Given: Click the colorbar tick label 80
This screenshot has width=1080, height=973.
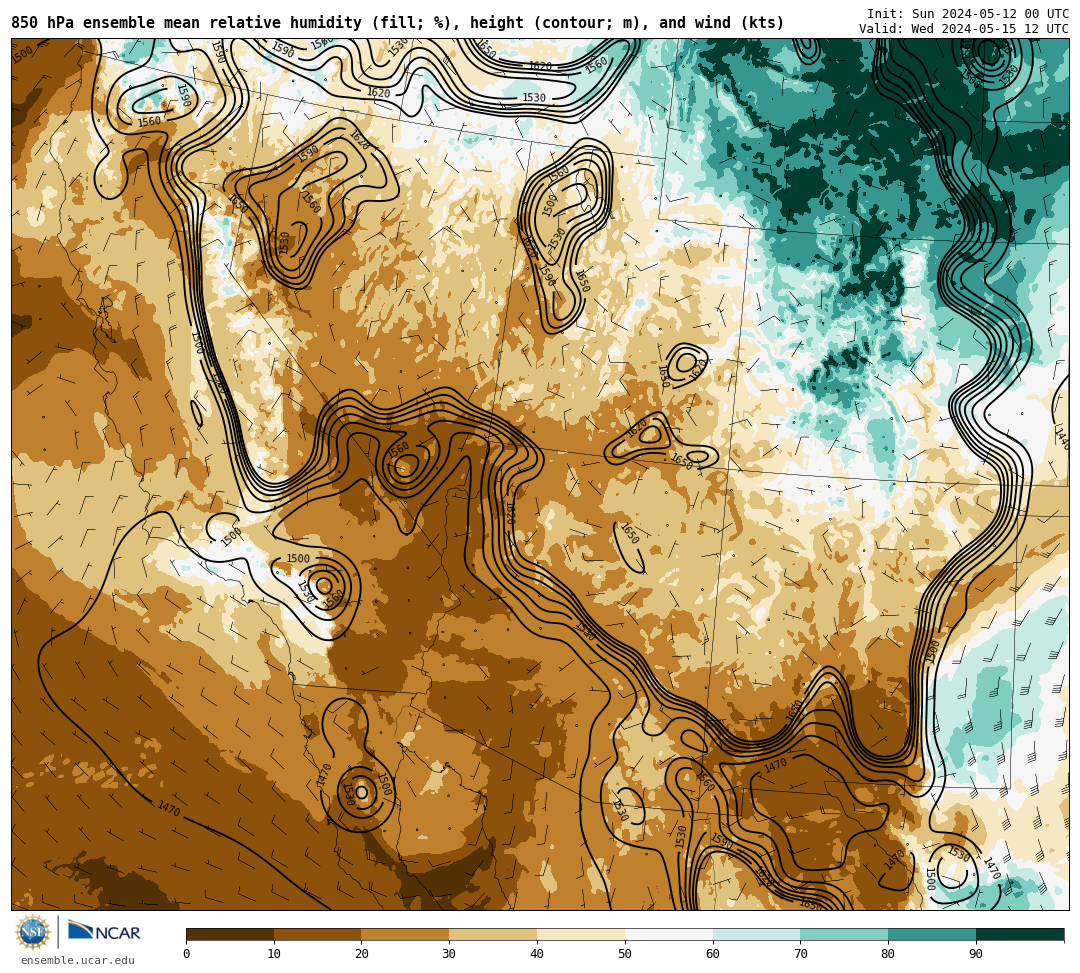Looking at the screenshot, I should click(x=888, y=954).
